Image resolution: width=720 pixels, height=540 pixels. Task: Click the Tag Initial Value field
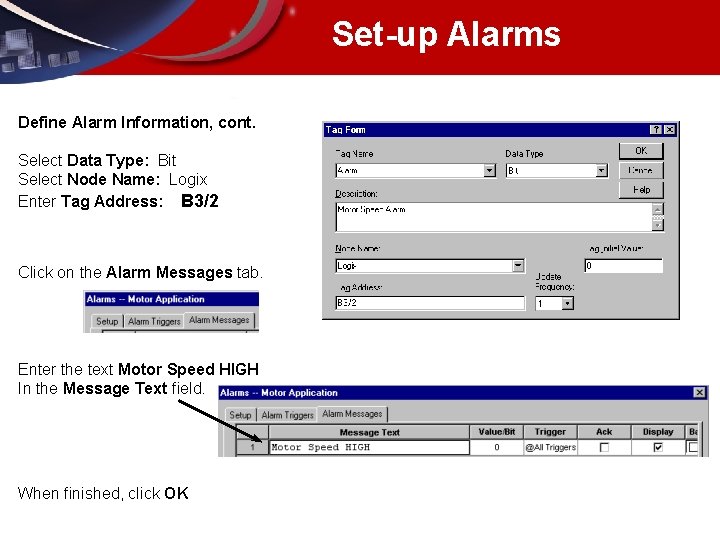tap(623, 265)
